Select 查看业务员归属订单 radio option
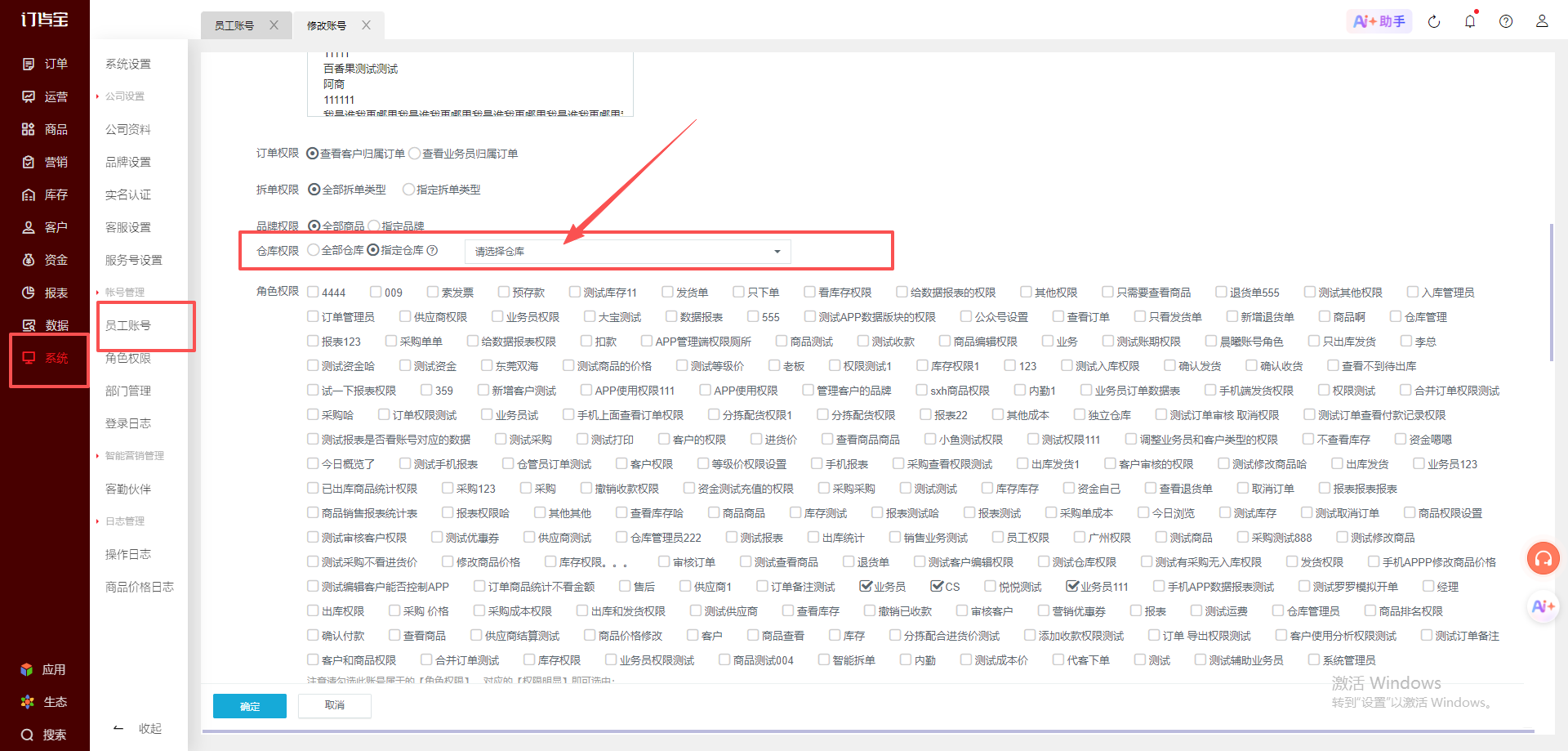 (x=415, y=154)
